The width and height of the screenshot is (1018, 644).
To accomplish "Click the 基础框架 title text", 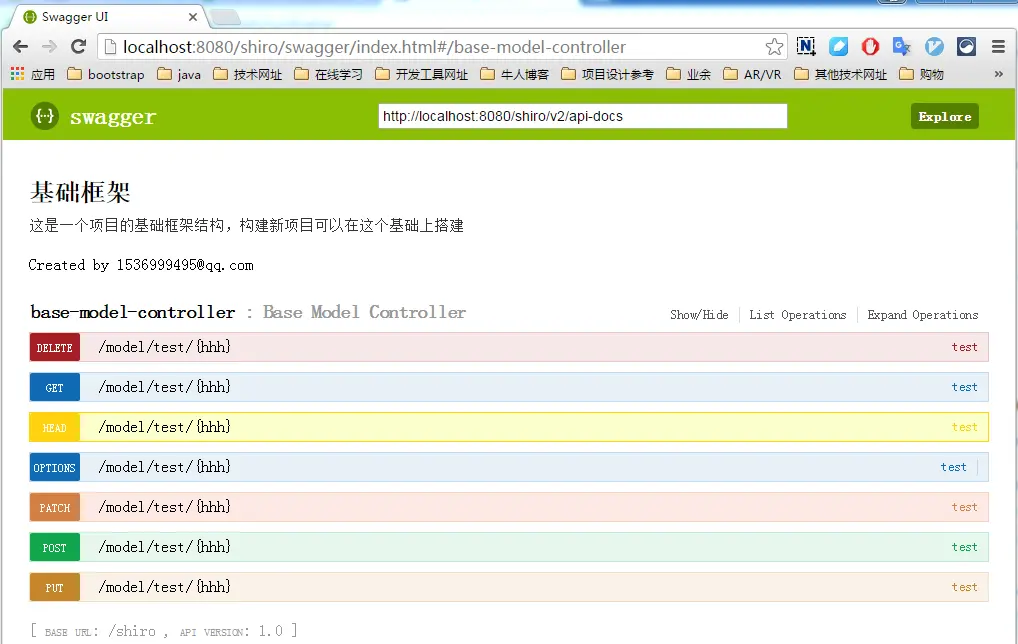I will [x=80, y=192].
